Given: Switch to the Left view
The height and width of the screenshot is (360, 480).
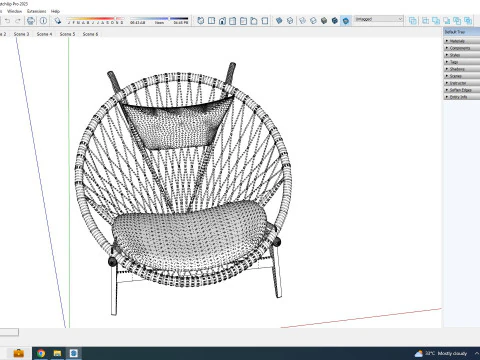Looking at the screenshot, I should (x=254, y=21).
